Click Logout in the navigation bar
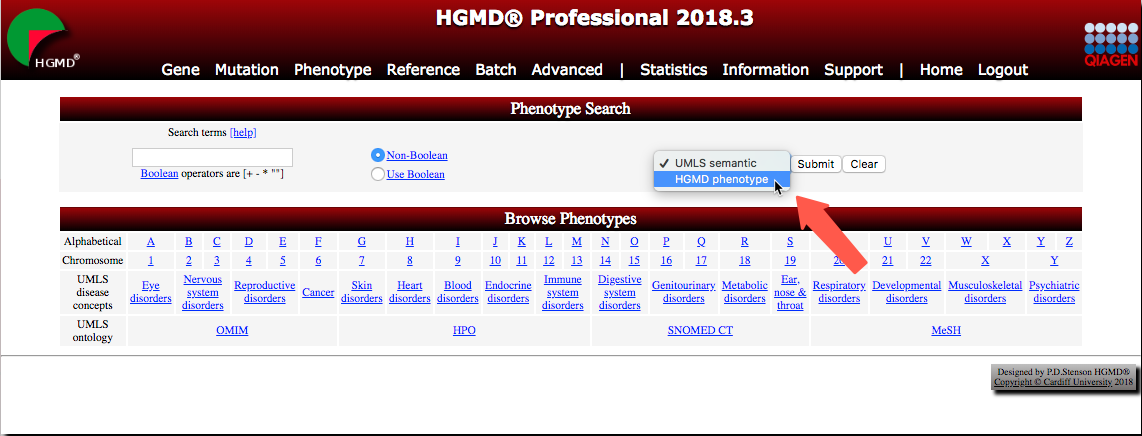 1003,70
